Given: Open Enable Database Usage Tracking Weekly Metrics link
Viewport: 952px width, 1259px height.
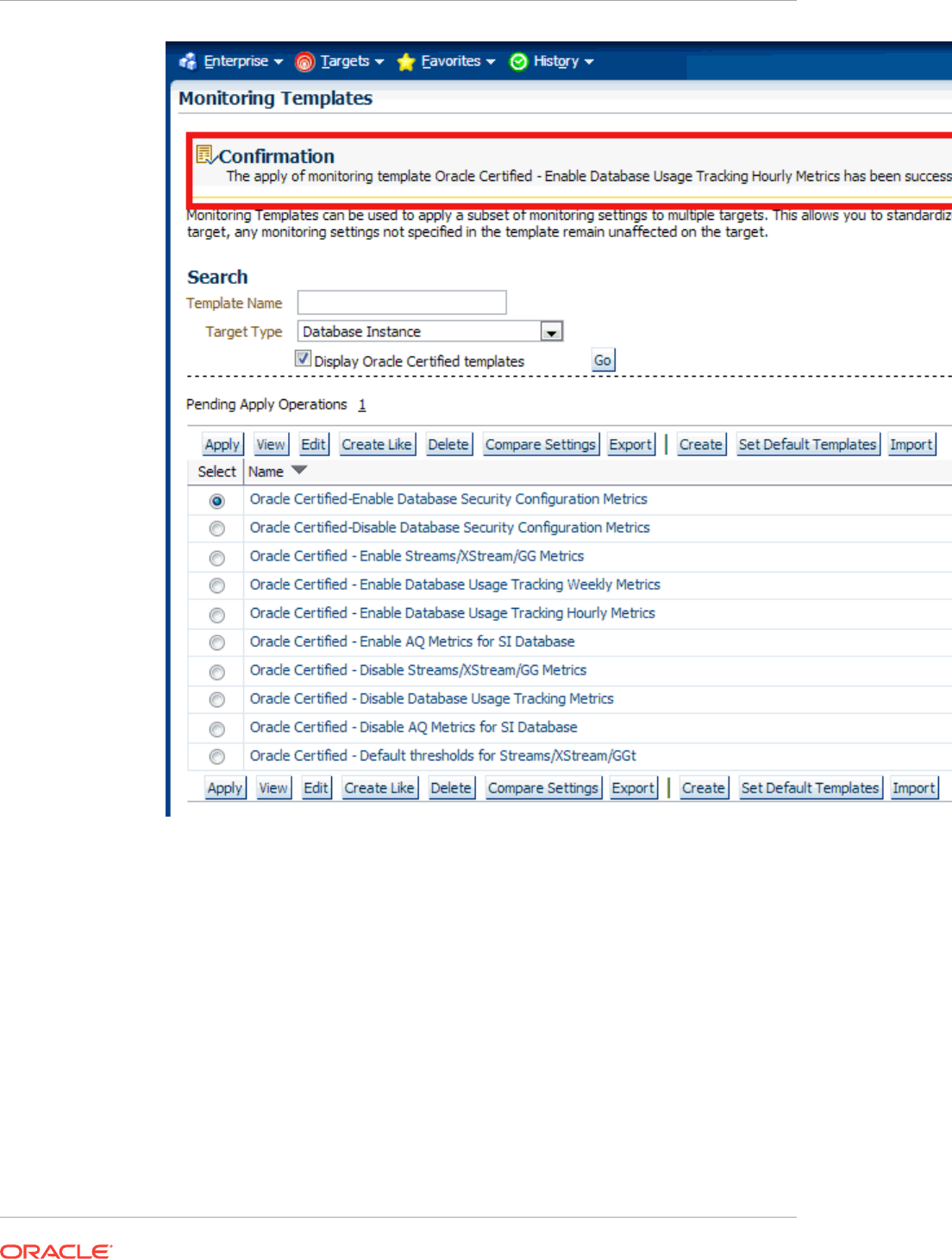Looking at the screenshot, I should [455, 584].
